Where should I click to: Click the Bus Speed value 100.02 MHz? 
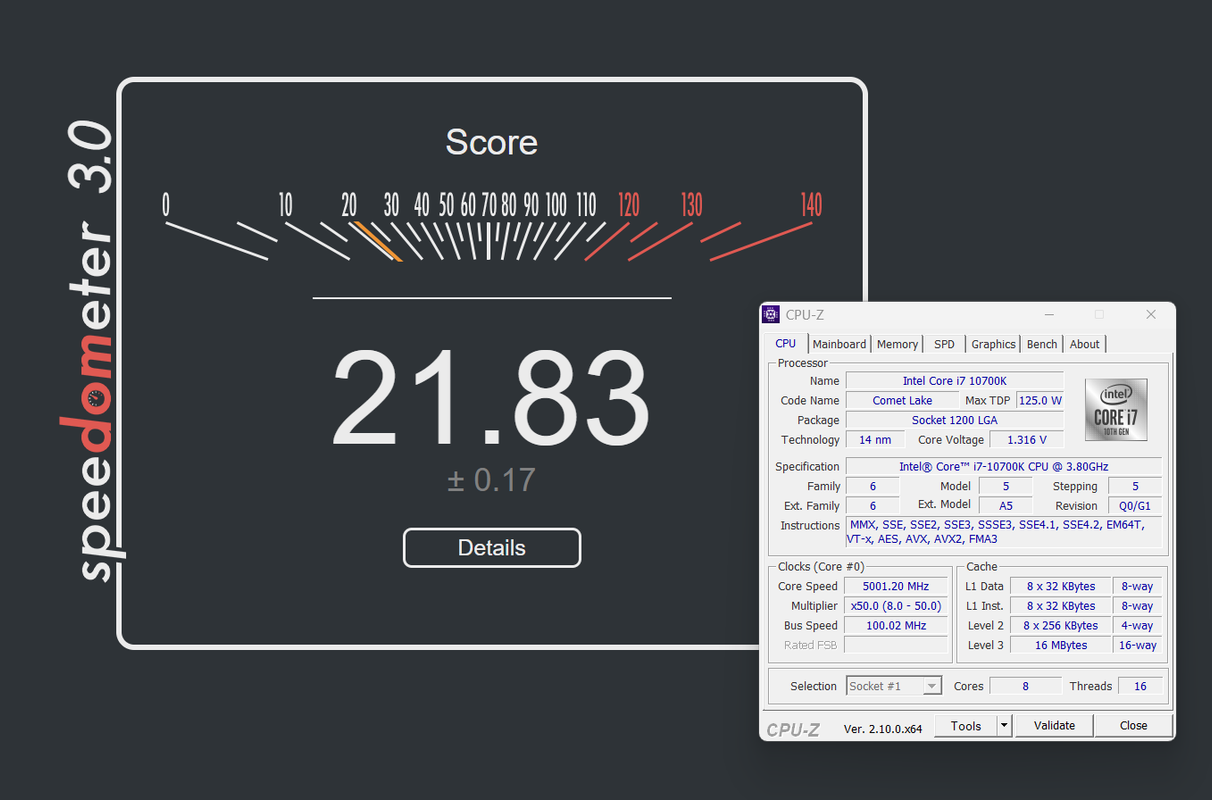coord(896,626)
